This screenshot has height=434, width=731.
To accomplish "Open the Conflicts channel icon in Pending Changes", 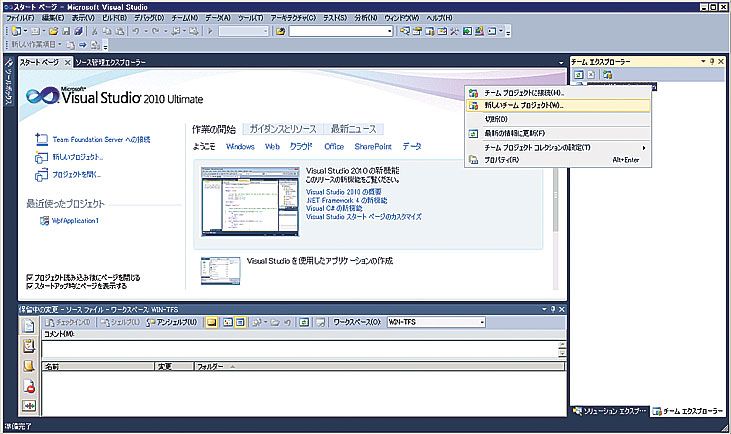I will click(28, 406).
